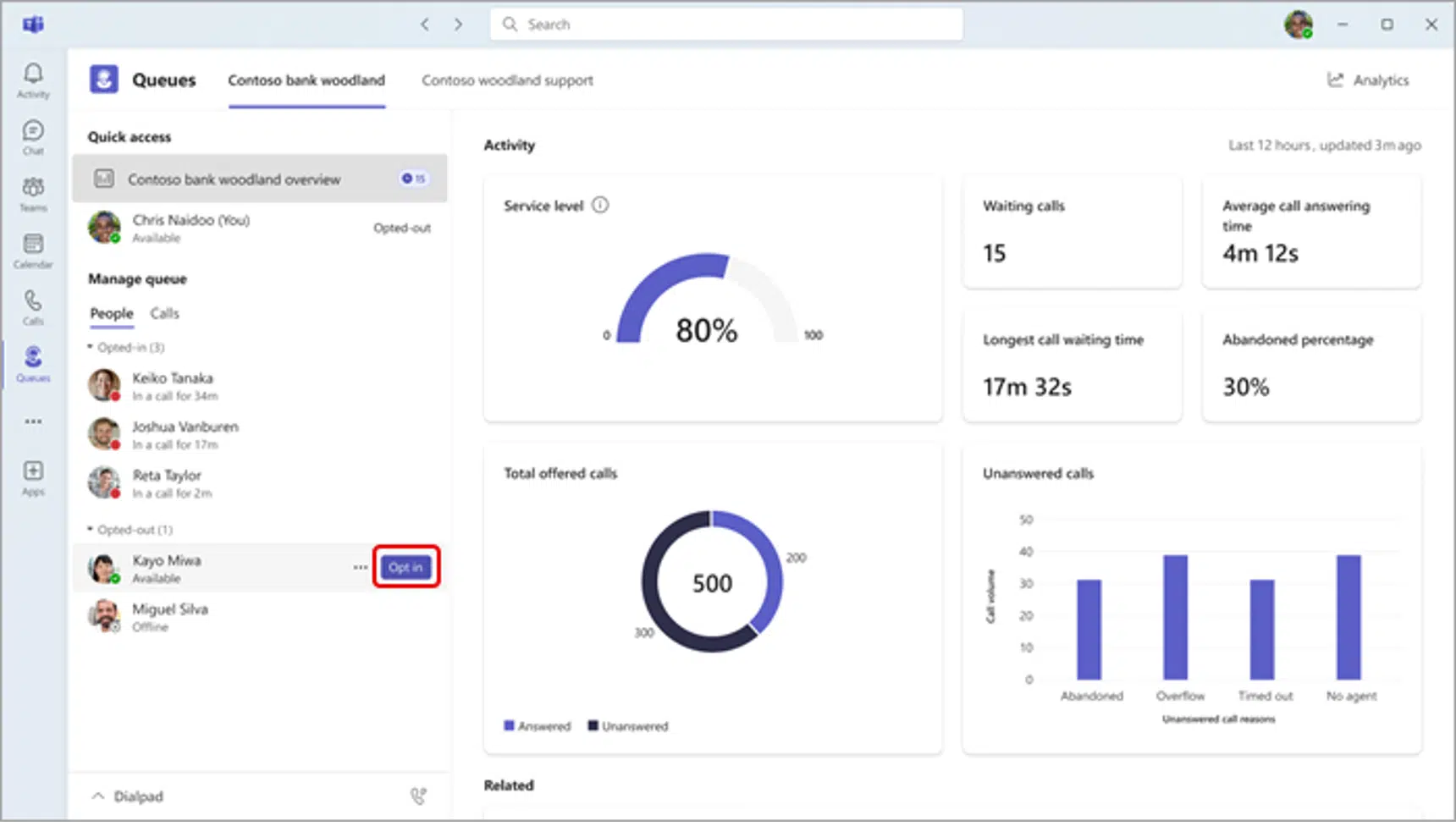Click the Unanswered legend swatch

593,725
